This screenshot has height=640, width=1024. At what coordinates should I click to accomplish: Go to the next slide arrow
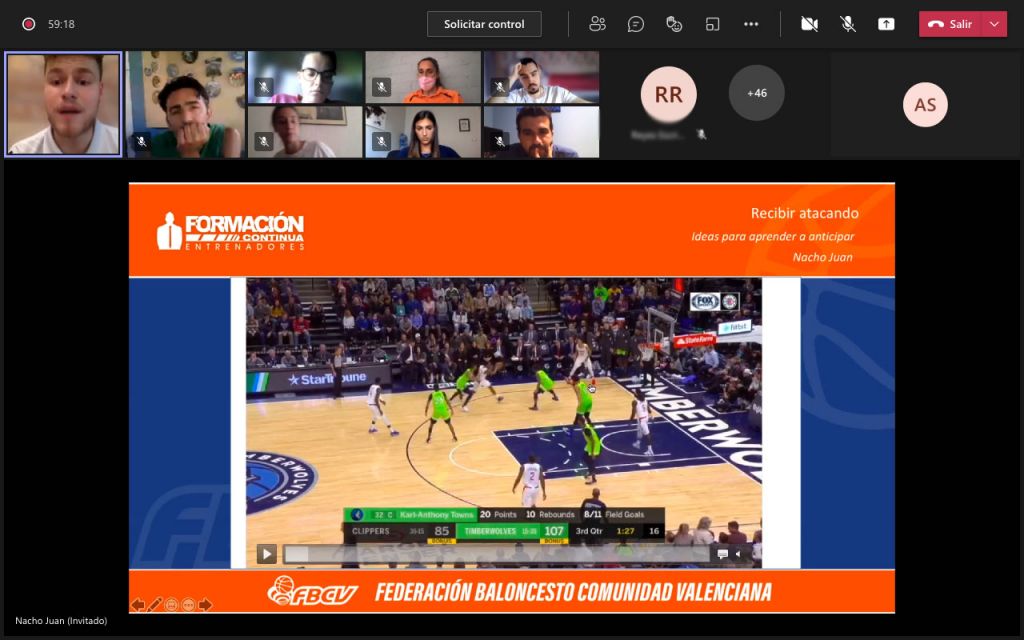(x=205, y=605)
